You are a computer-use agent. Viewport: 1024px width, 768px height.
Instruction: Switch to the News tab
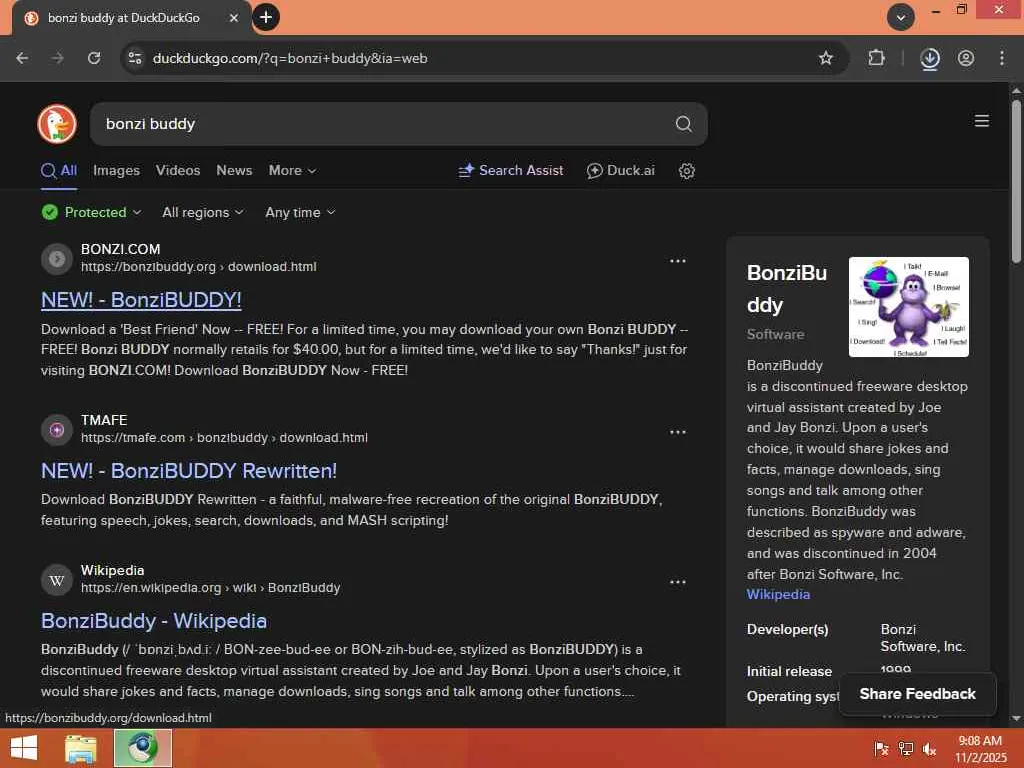pyautogui.click(x=234, y=170)
